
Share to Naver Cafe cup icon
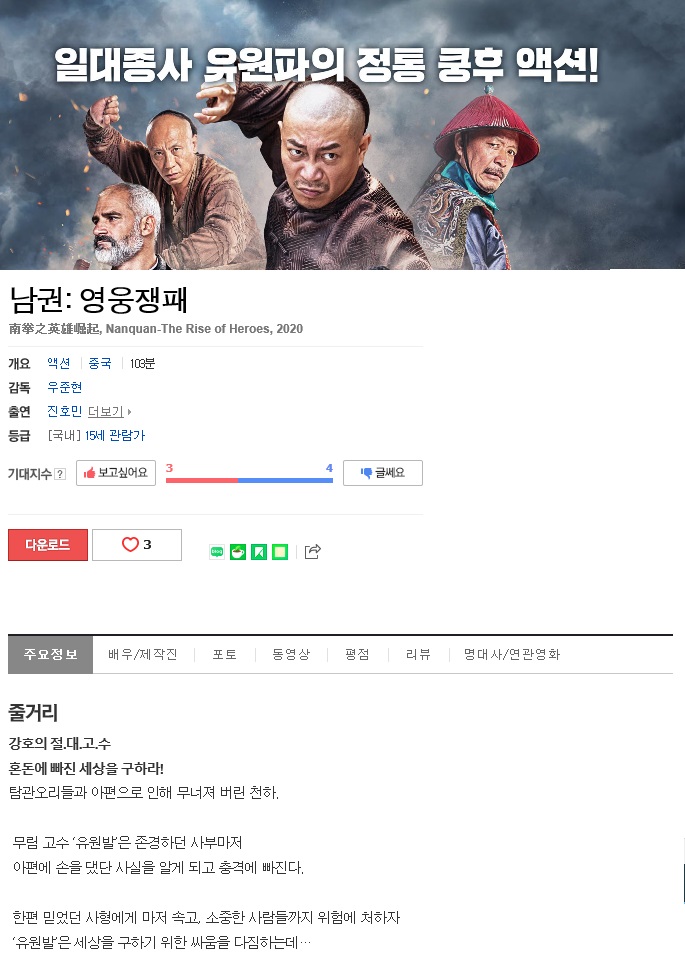[238, 552]
